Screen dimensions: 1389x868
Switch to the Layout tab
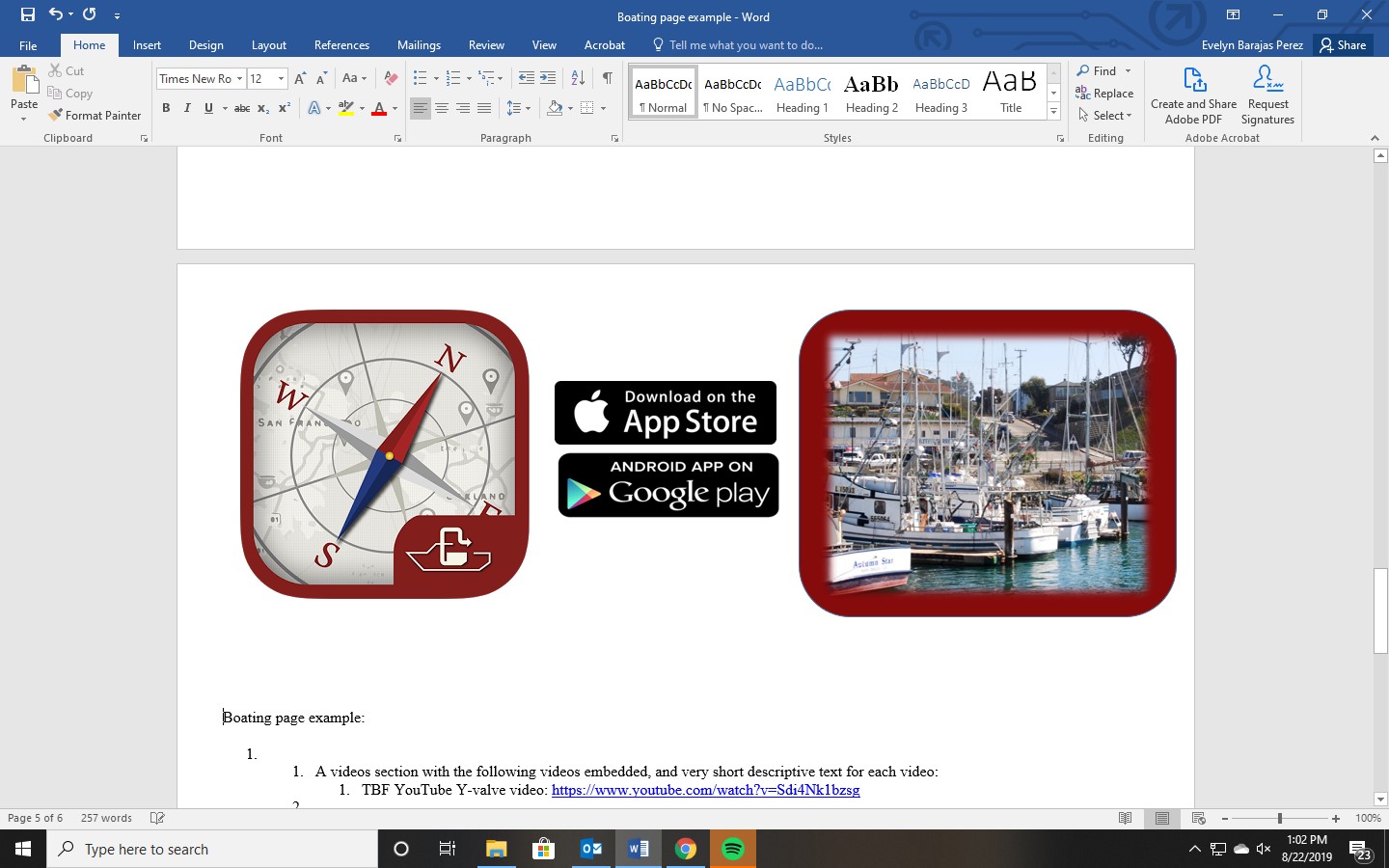[x=268, y=45]
